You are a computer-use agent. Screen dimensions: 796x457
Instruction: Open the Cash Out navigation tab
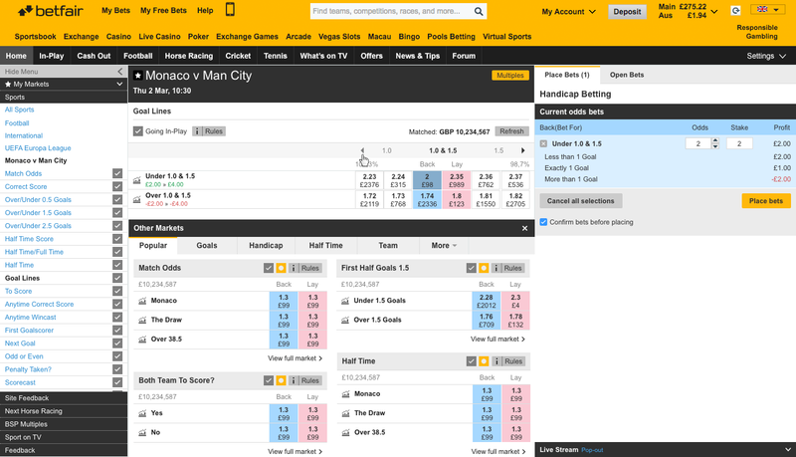(x=93, y=56)
